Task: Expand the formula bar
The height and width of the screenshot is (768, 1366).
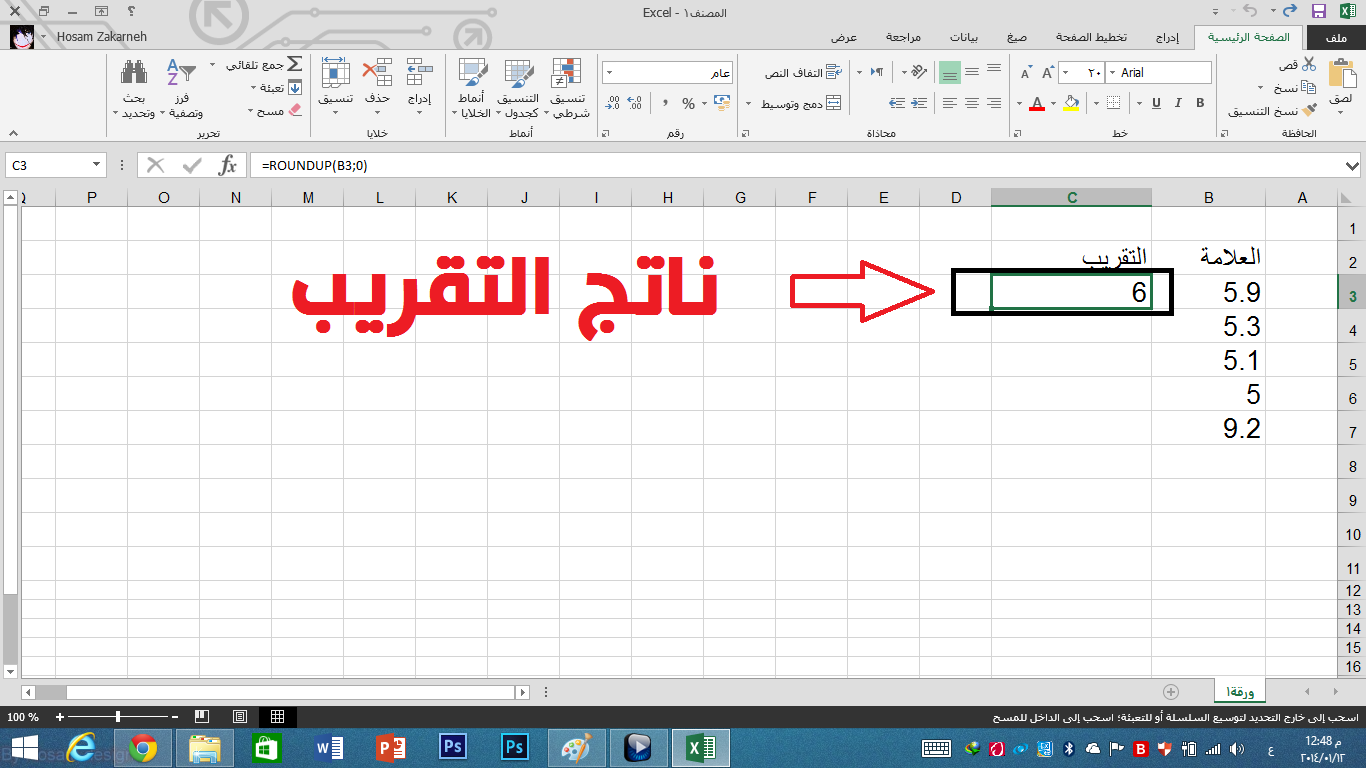Action: [x=1352, y=165]
